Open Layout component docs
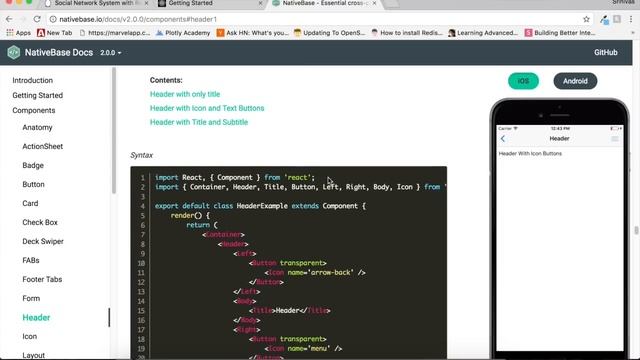This screenshot has height=360, width=640. (33, 355)
